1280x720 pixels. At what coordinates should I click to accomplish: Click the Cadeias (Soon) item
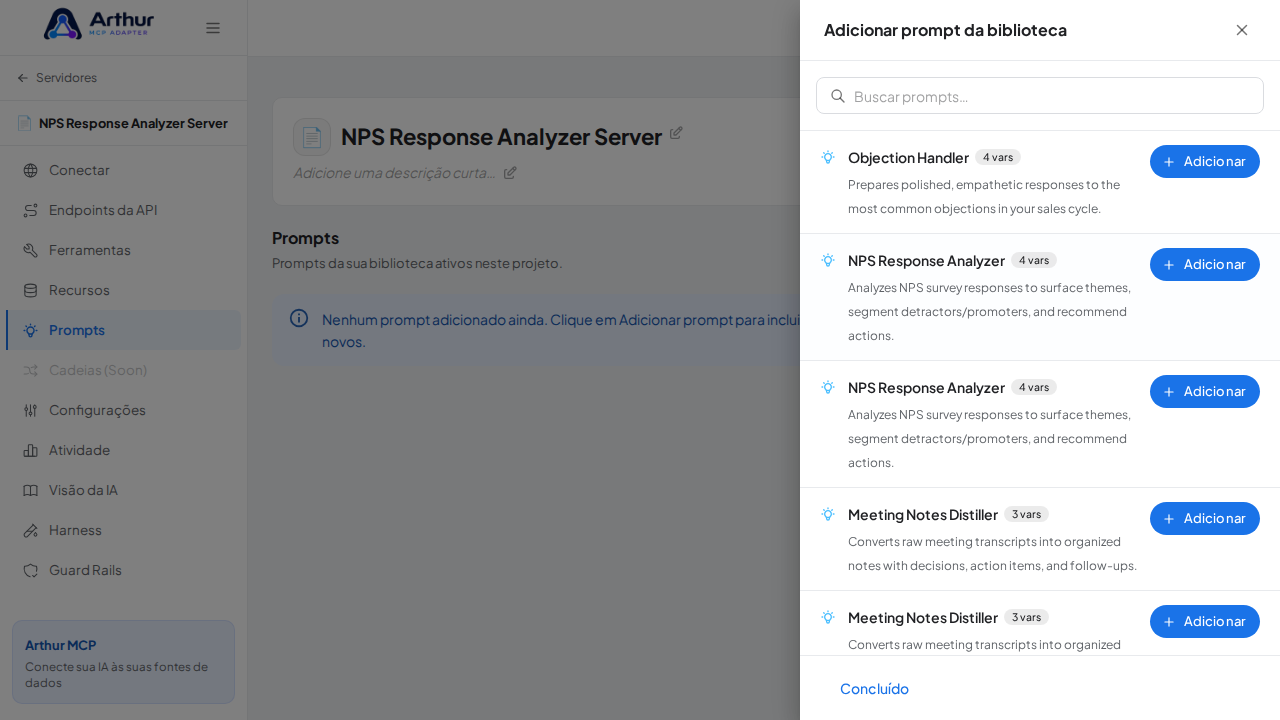pyautogui.click(x=123, y=370)
